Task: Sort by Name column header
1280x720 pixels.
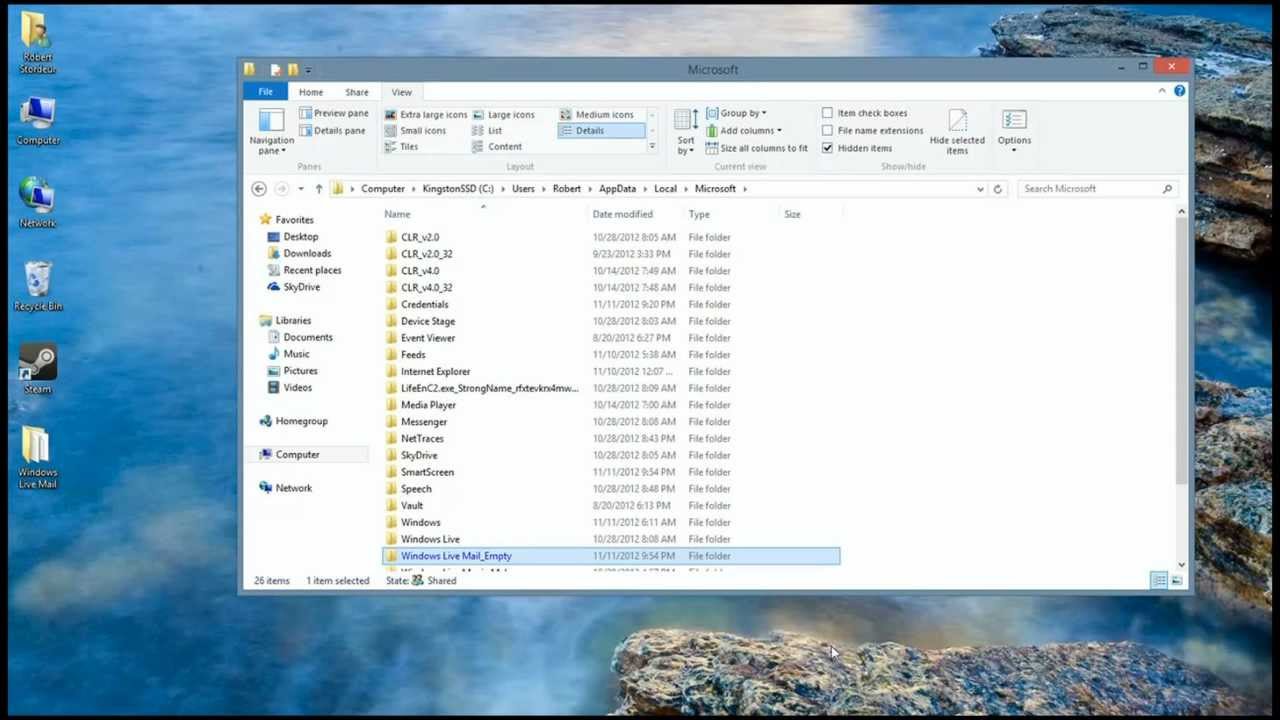Action: point(486,214)
